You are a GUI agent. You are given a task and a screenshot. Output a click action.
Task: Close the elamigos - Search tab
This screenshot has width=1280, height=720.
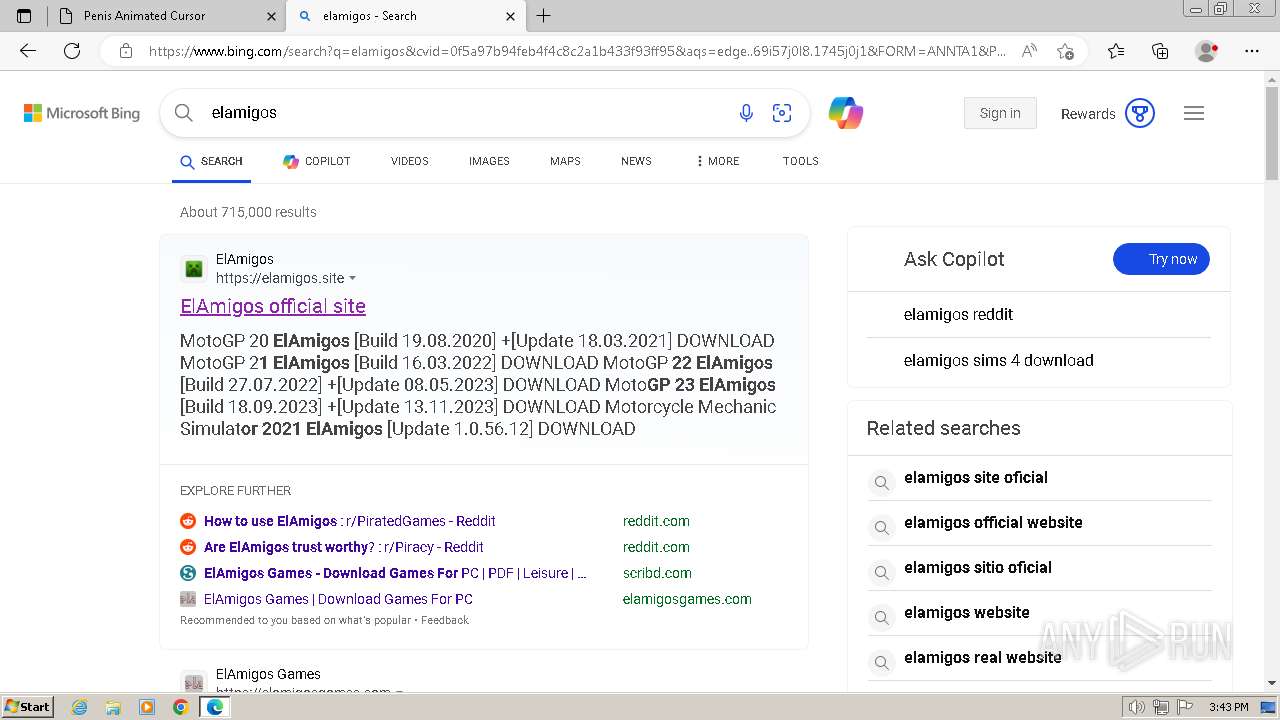point(511,16)
